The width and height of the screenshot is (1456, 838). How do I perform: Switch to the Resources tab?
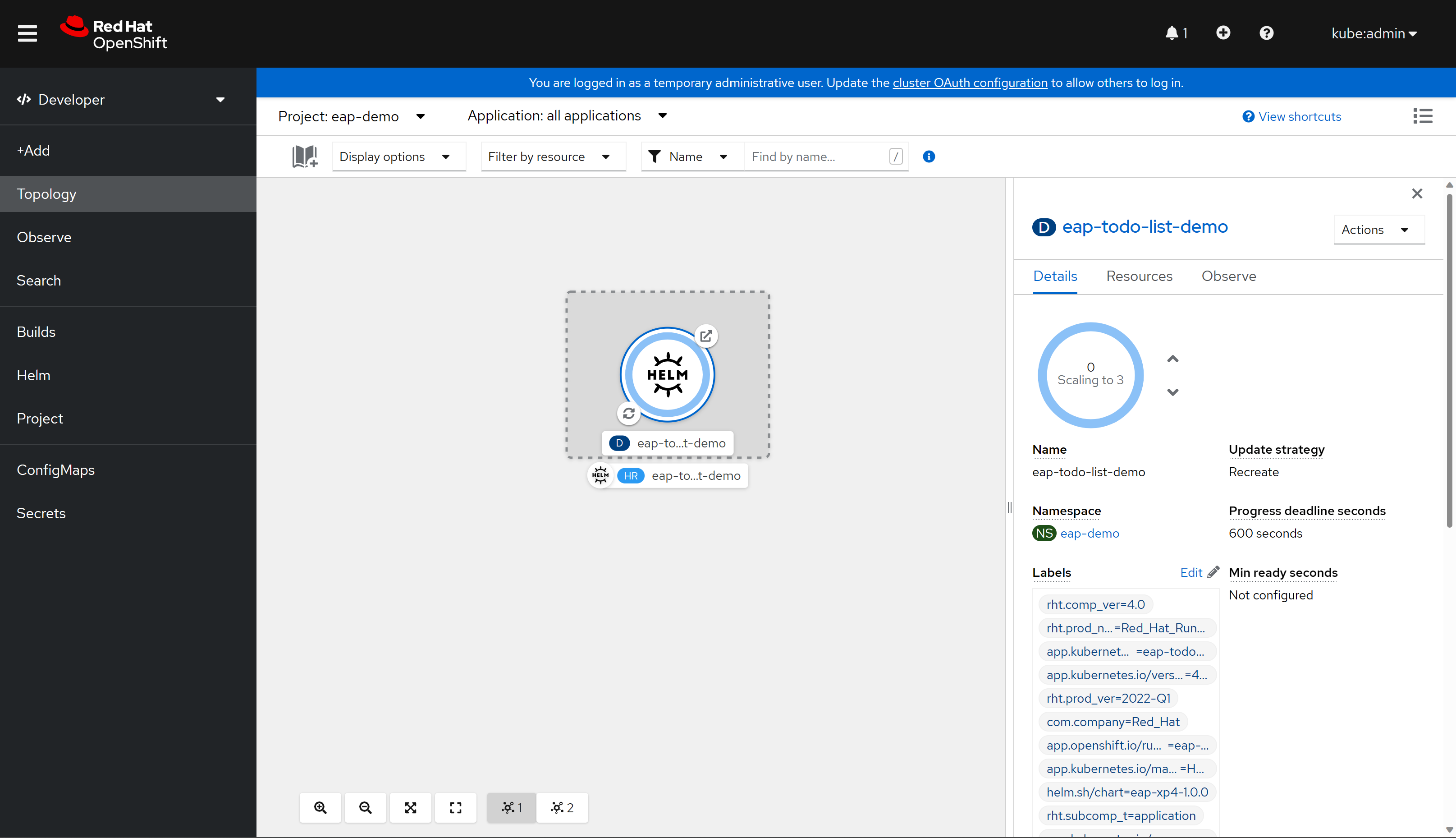click(x=1139, y=276)
